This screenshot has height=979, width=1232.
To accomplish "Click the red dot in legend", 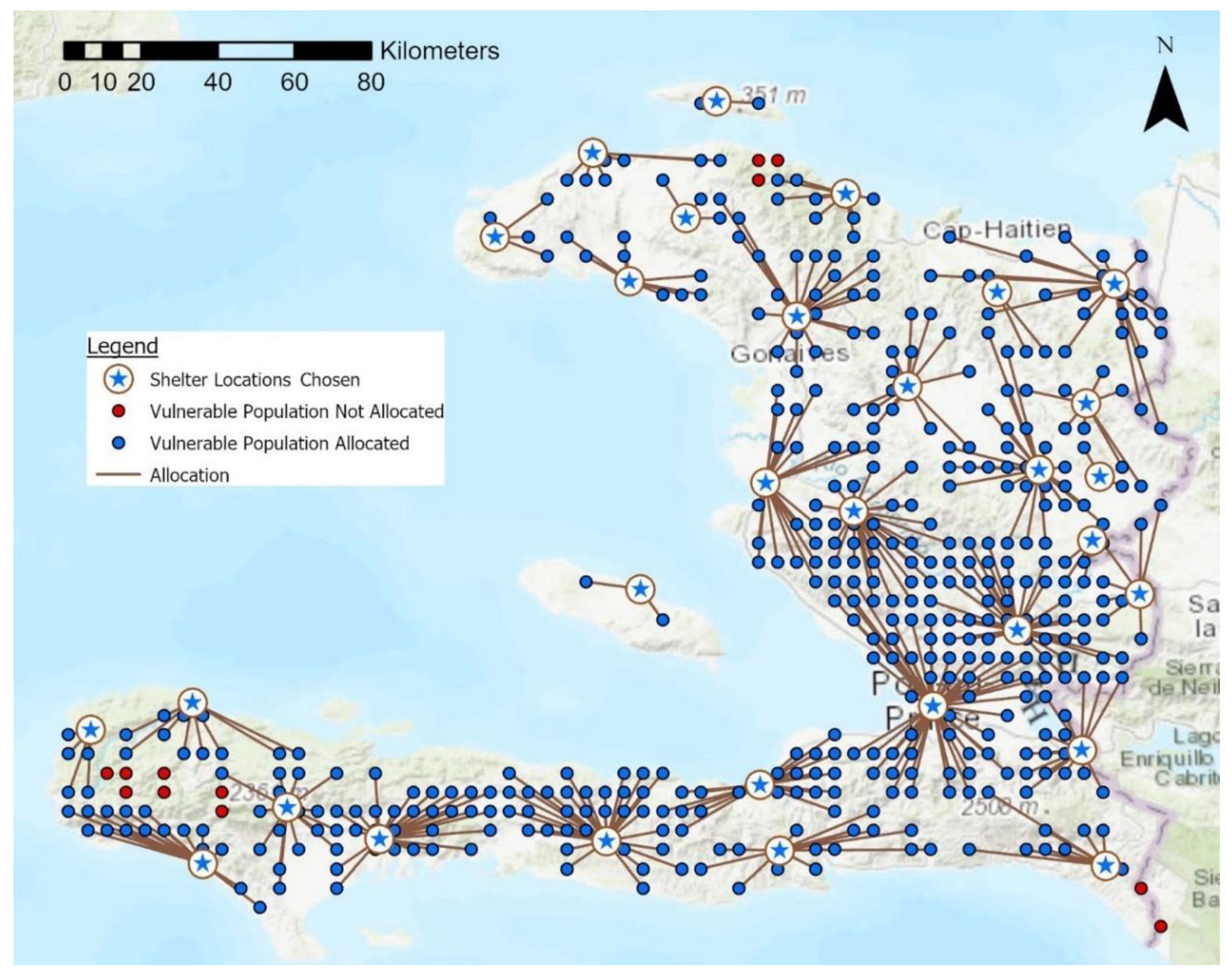I will (x=119, y=411).
